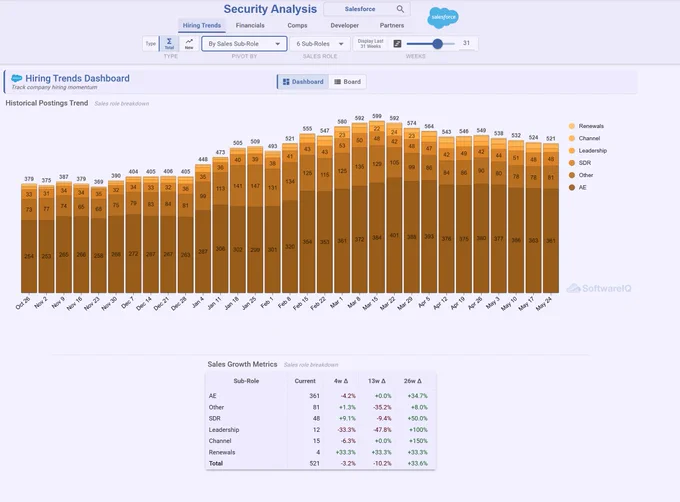The width and height of the screenshot is (680, 502).
Task: Click the cloud icon beside Hiring Trends Dashboard
Action: coord(16,78)
